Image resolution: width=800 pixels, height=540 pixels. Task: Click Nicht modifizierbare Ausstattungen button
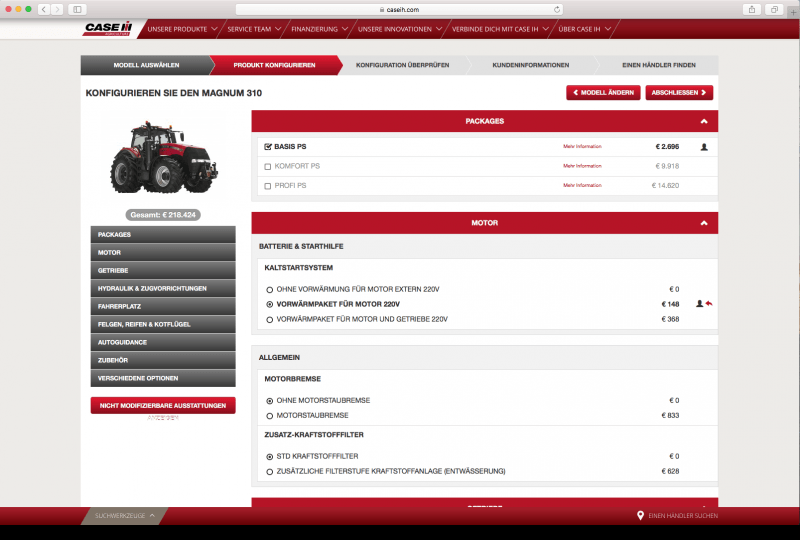pos(163,405)
